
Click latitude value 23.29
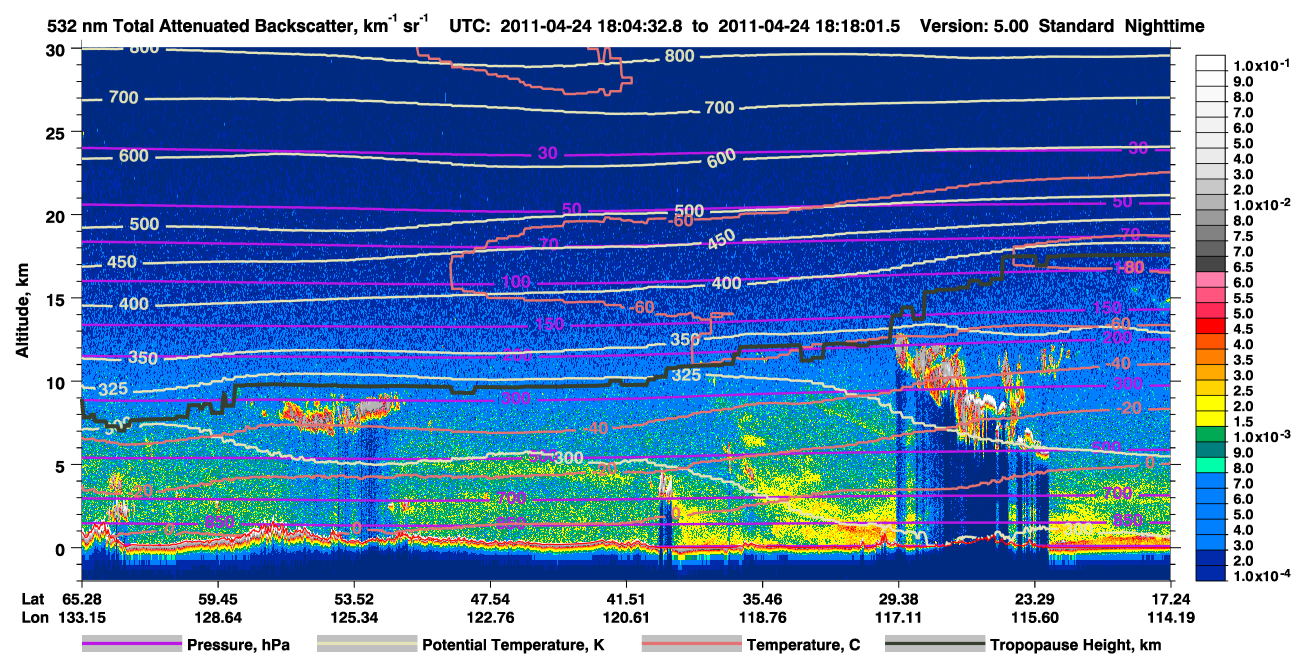point(1034,599)
